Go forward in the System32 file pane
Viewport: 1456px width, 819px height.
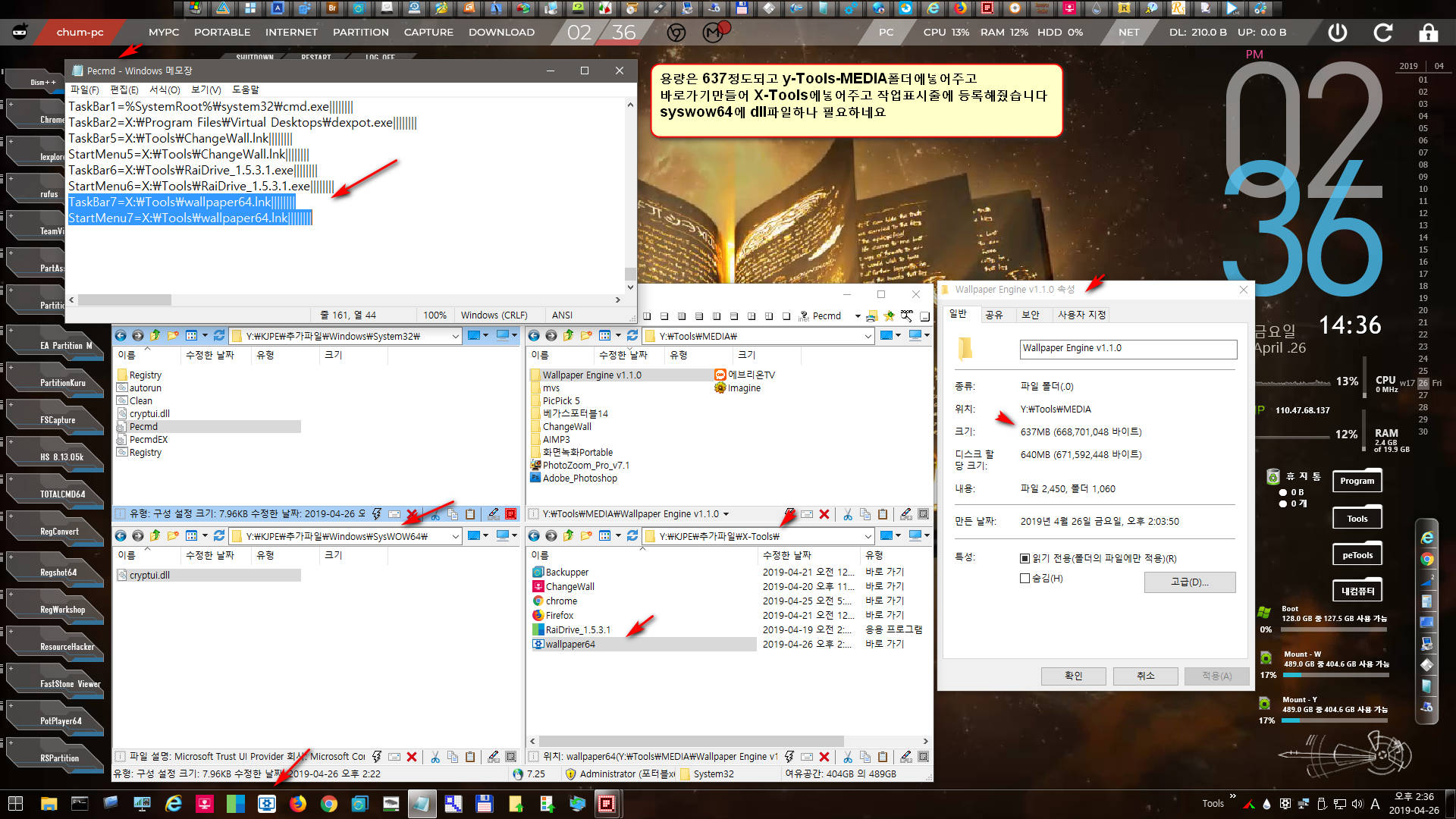137,335
